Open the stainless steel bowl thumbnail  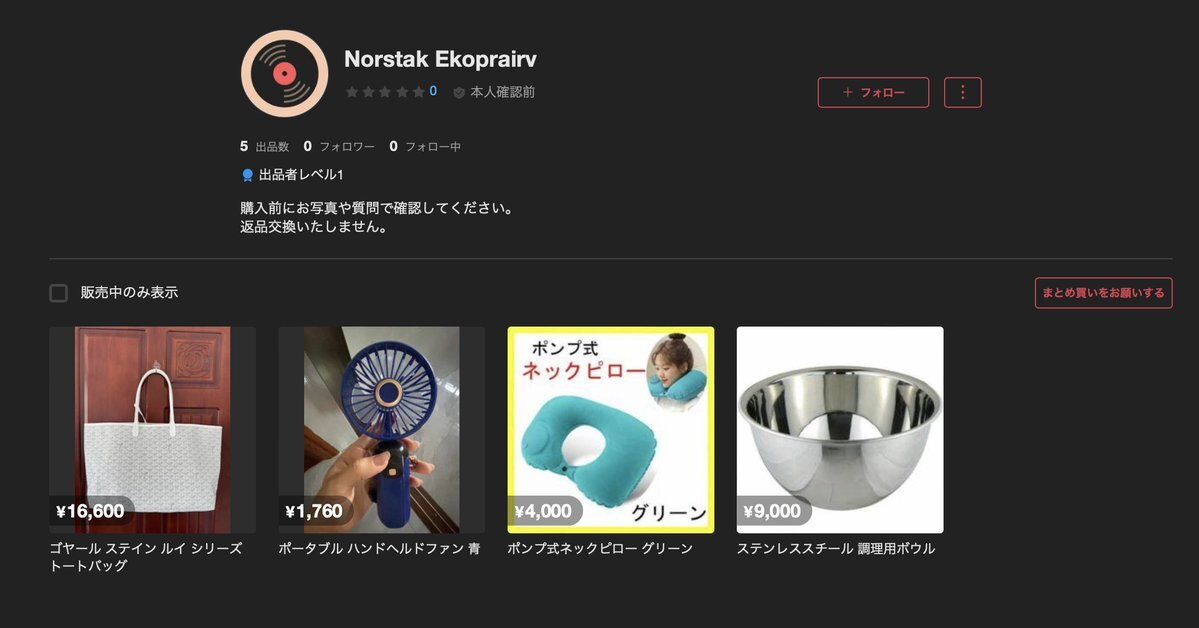[x=840, y=430]
